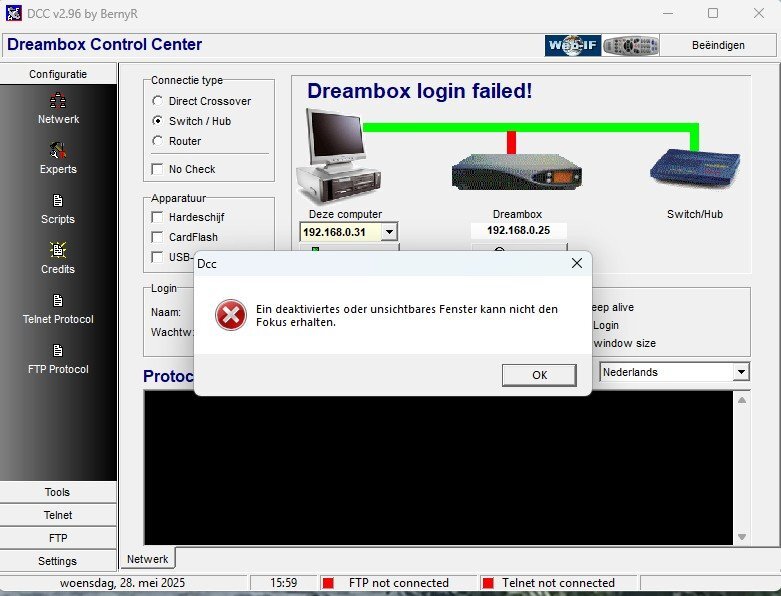Image resolution: width=781 pixels, height=596 pixels.
Task: Tick the Hardeschijf checkbox
Action: coord(157,217)
